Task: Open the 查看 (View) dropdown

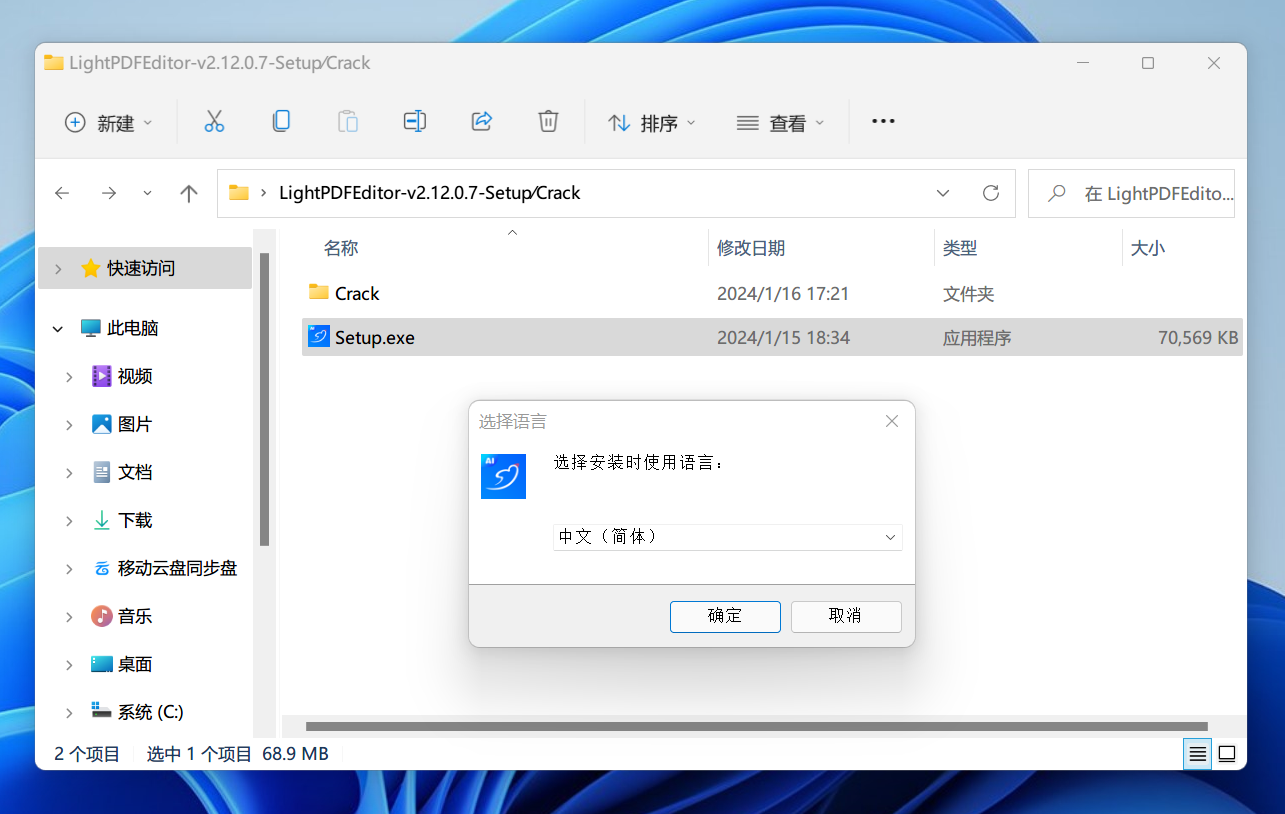Action: click(x=780, y=123)
